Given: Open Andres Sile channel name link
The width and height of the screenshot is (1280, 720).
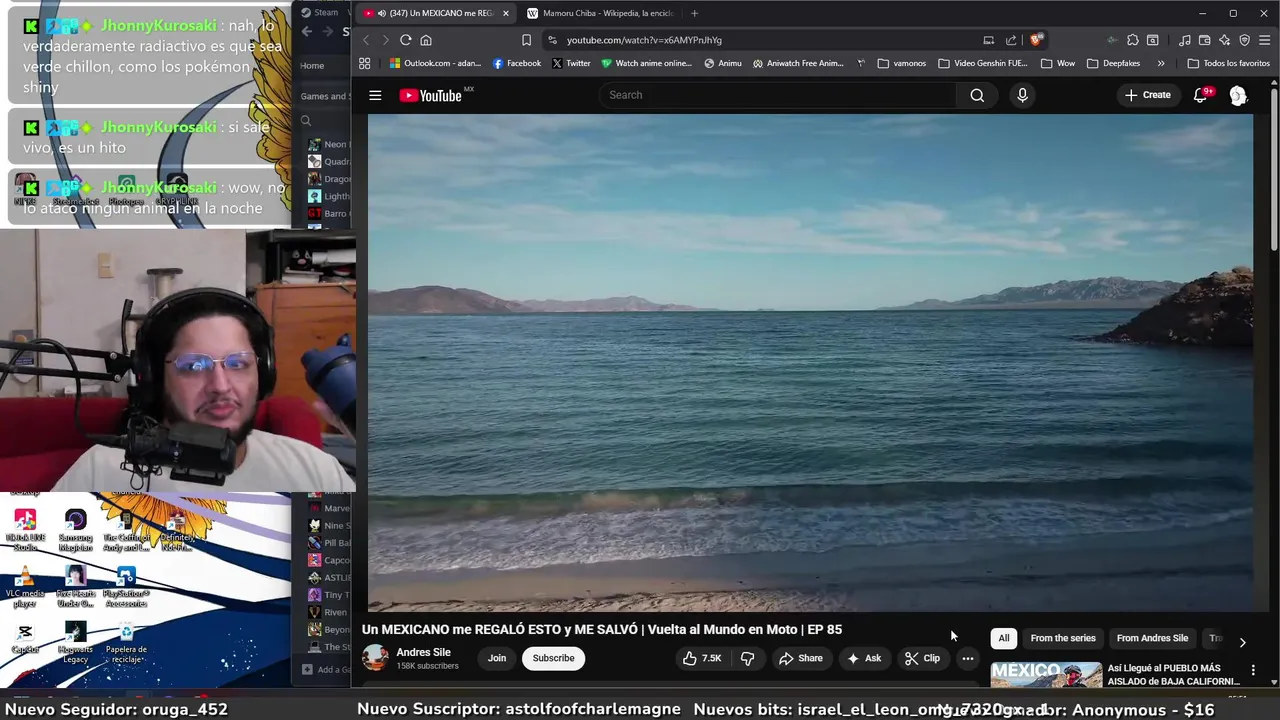Looking at the screenshot, I should point(423,652).
